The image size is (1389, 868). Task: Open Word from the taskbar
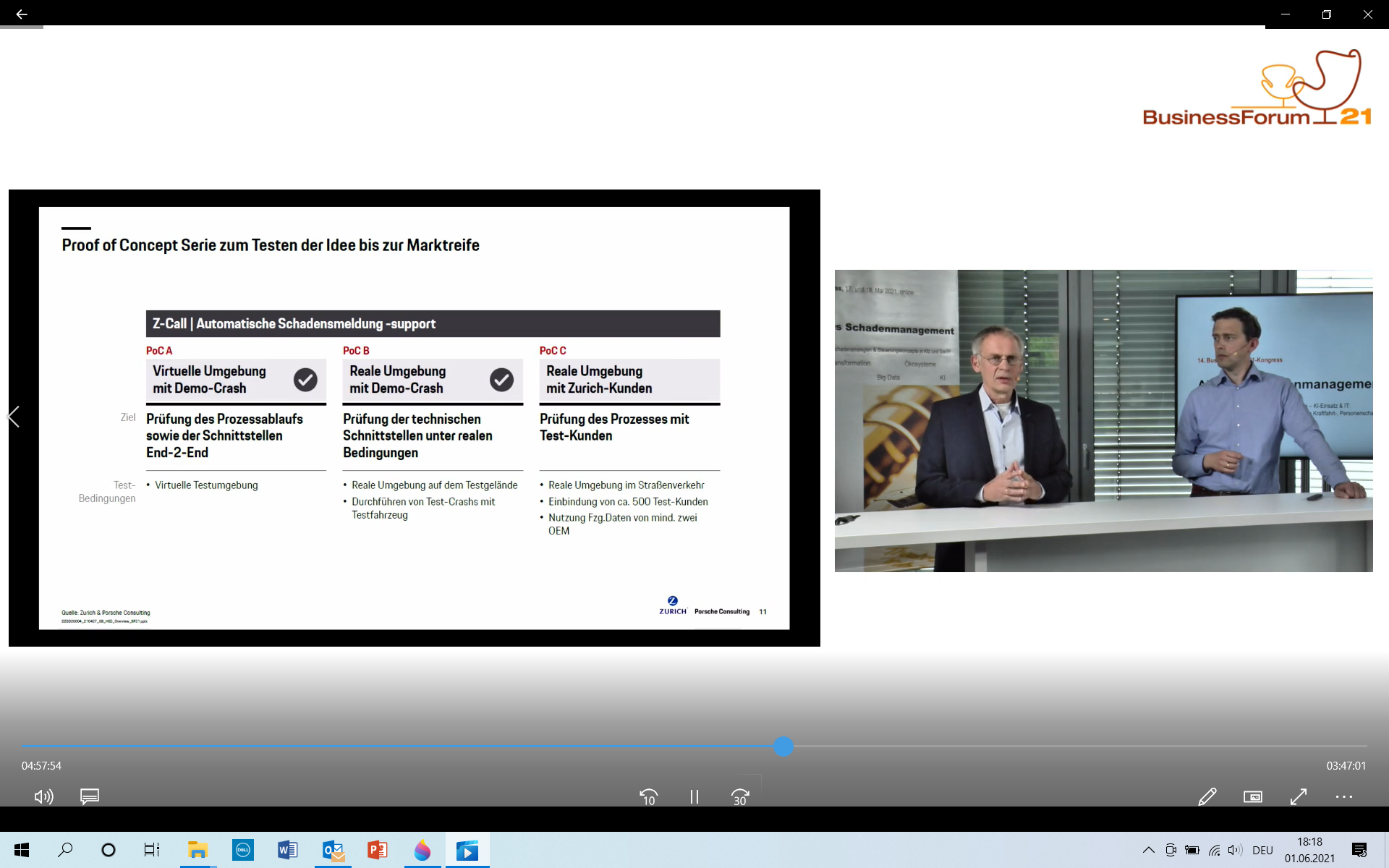tap(287, 850)
